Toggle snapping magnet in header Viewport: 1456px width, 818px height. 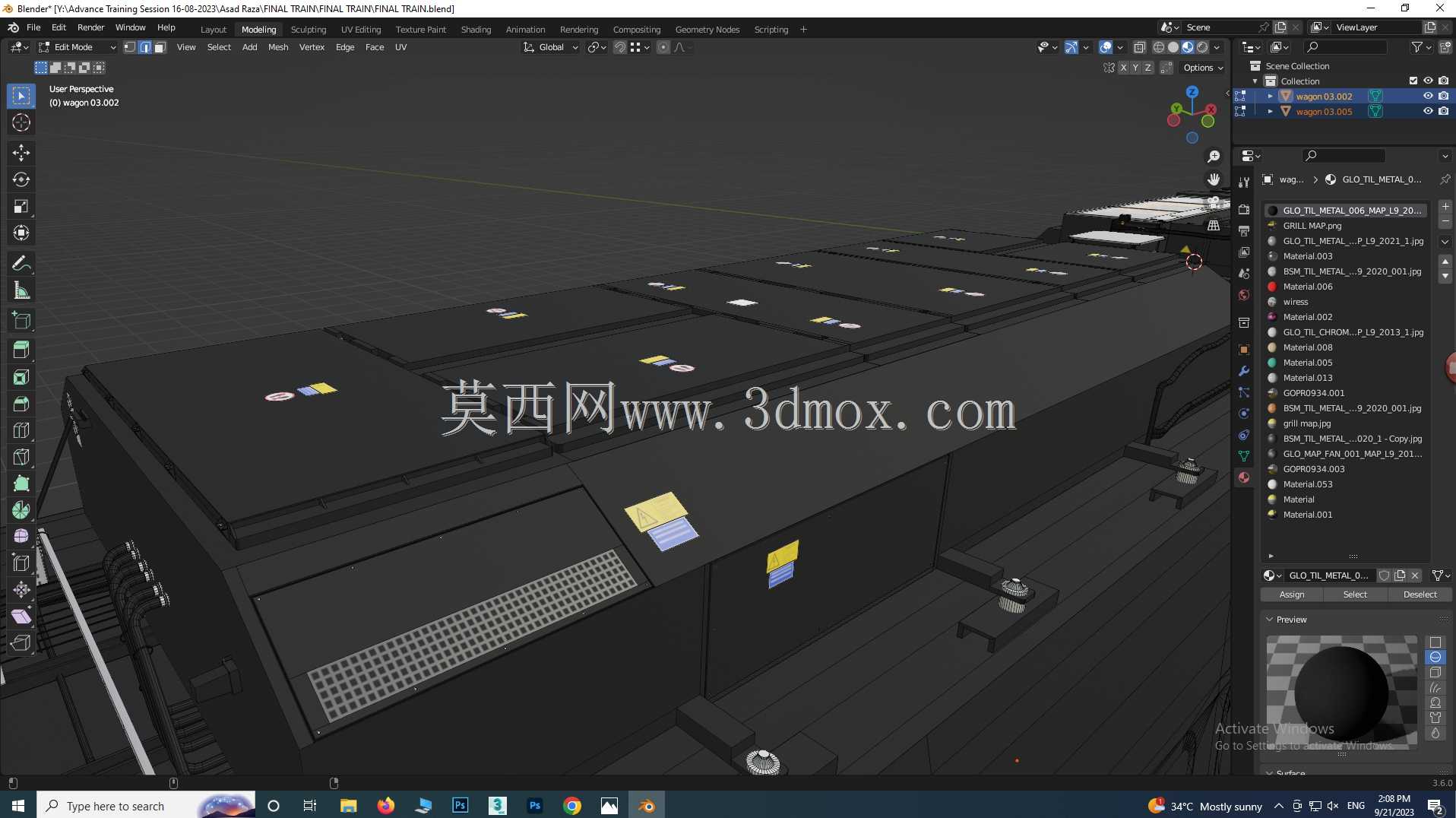pos(620,47)
